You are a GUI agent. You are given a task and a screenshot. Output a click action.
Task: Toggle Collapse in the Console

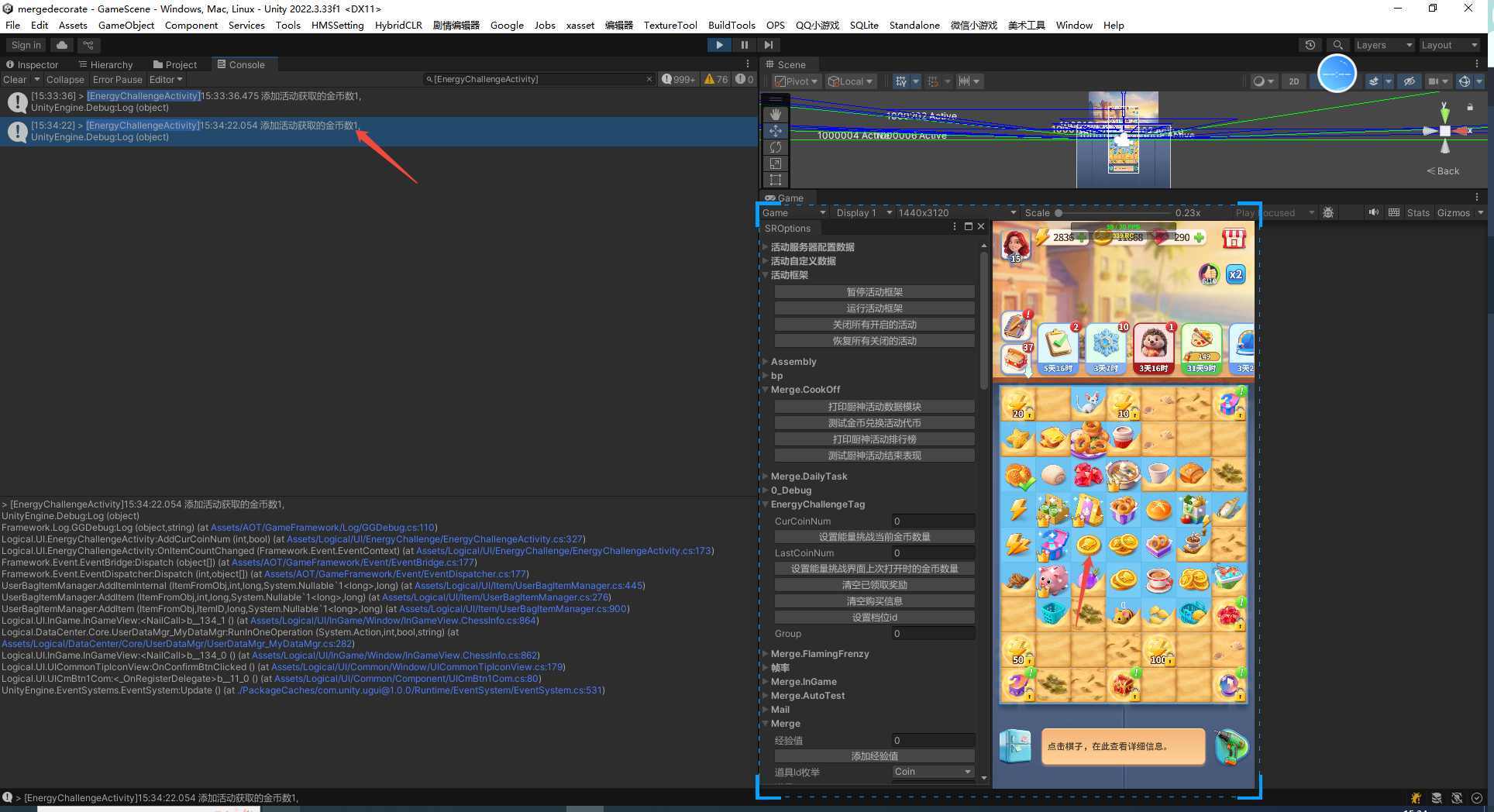pyautogui.click(x=65, y=79)
